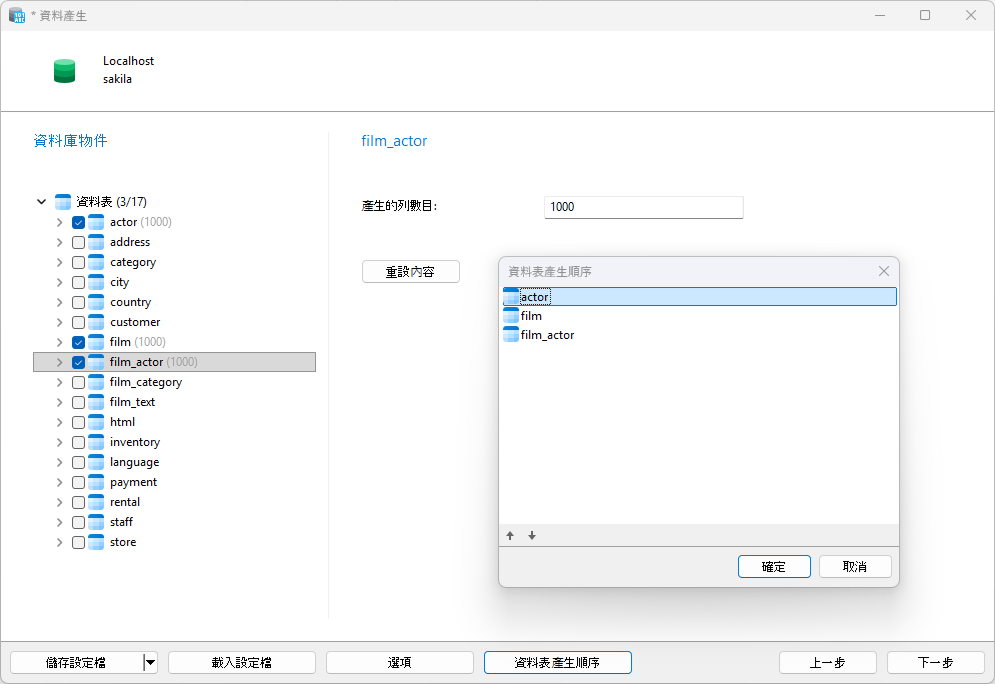Image resolution: width=995 pixels, height=684 pixels.
Task: Expand the store table node
Action: (x=59, y=542)
